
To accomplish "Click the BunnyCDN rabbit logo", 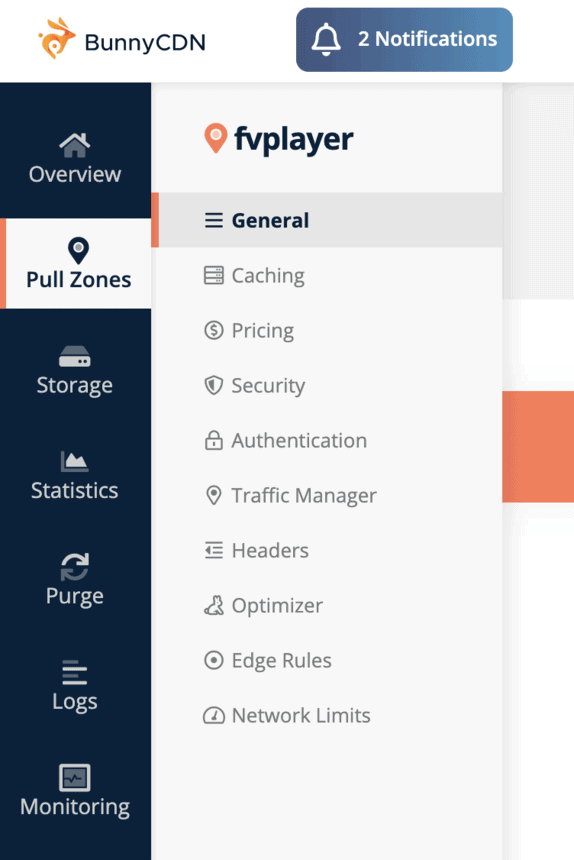I will tap(56, 38).
